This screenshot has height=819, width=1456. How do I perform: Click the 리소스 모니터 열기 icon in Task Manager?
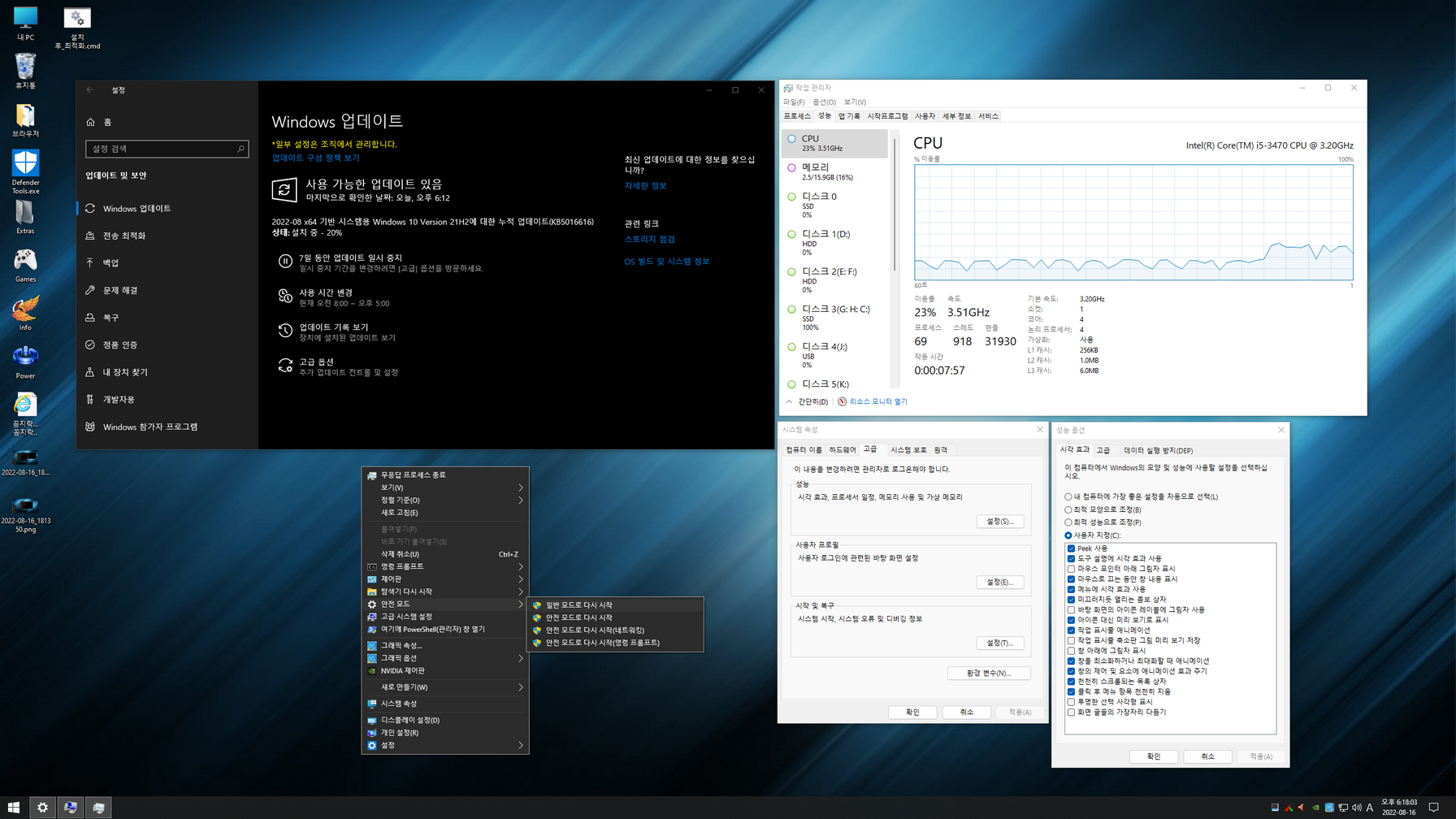pyautogui.click(x=843, y=401)
